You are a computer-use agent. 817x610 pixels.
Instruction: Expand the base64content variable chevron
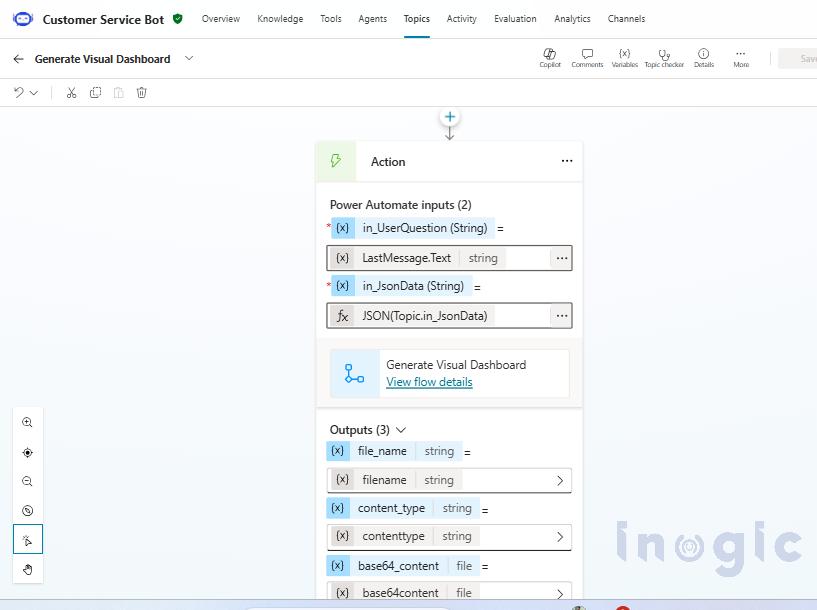coord(560,593)
